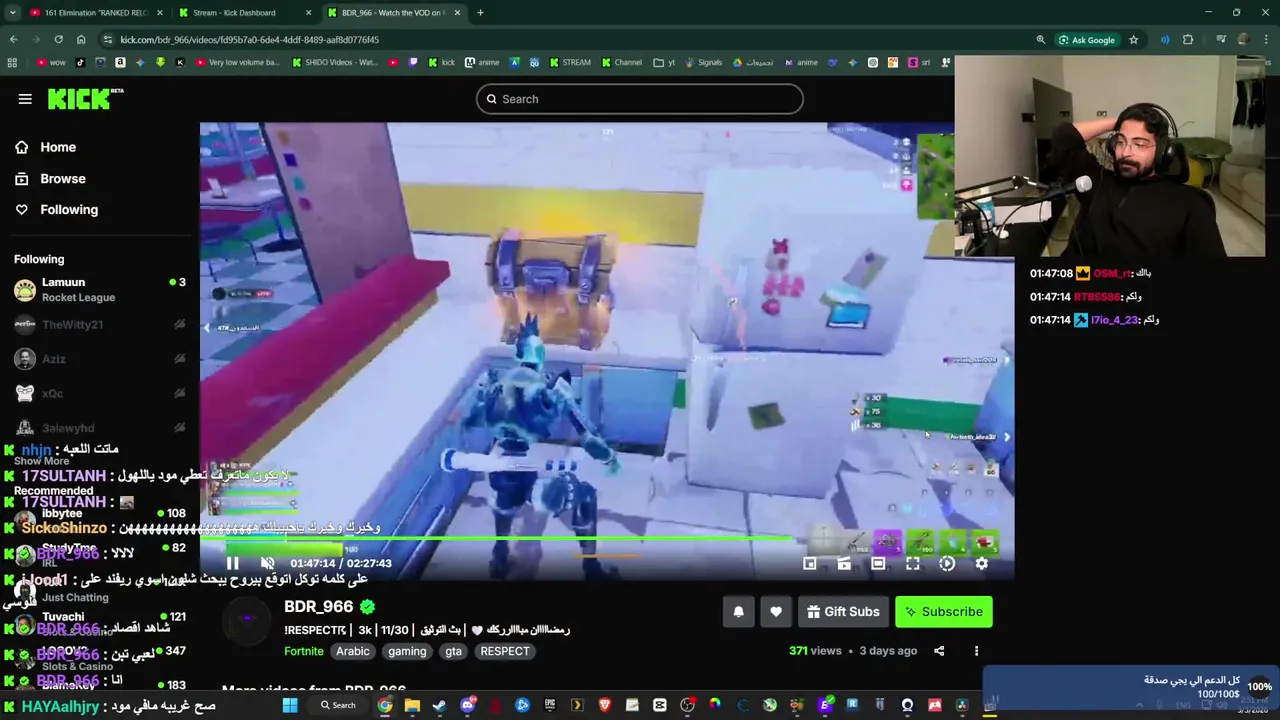Bookmark this page with the star icon
The width and height of the screenshot is (1280, 720).
coord(1133,39)
